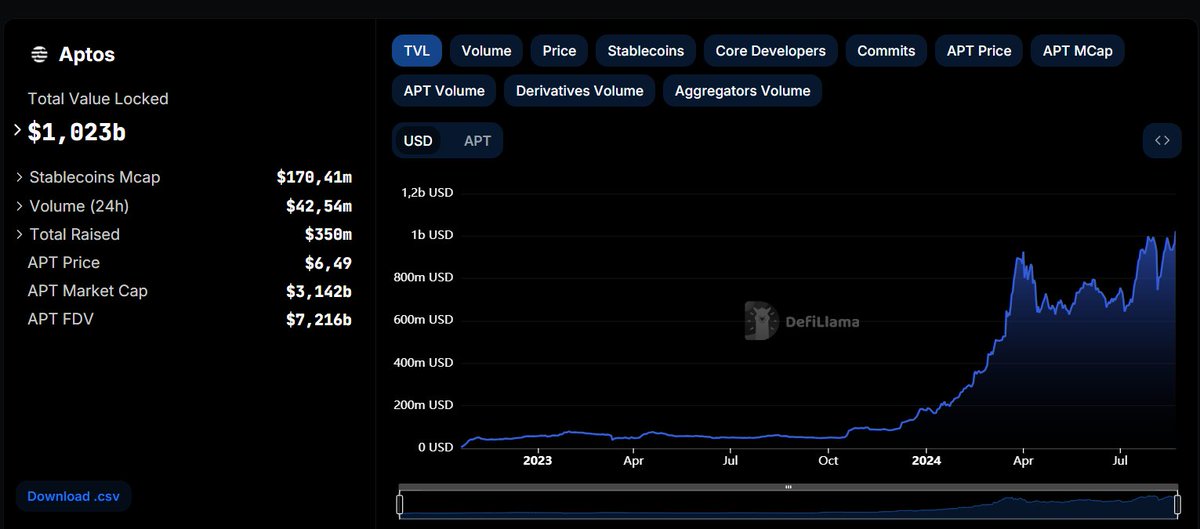1200x529 pixels.
Task: Toggle the Price chart series
Action: click(x=560, y=50)
